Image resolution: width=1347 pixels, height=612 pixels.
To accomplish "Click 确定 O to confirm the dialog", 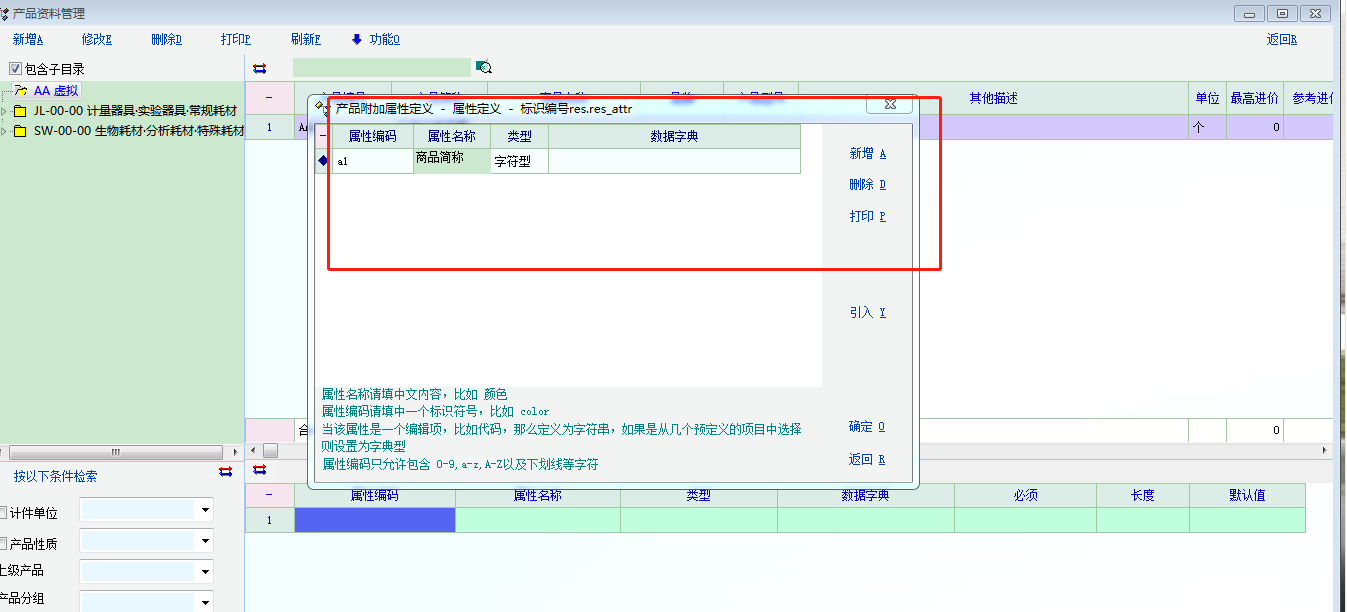I will 867,427.
